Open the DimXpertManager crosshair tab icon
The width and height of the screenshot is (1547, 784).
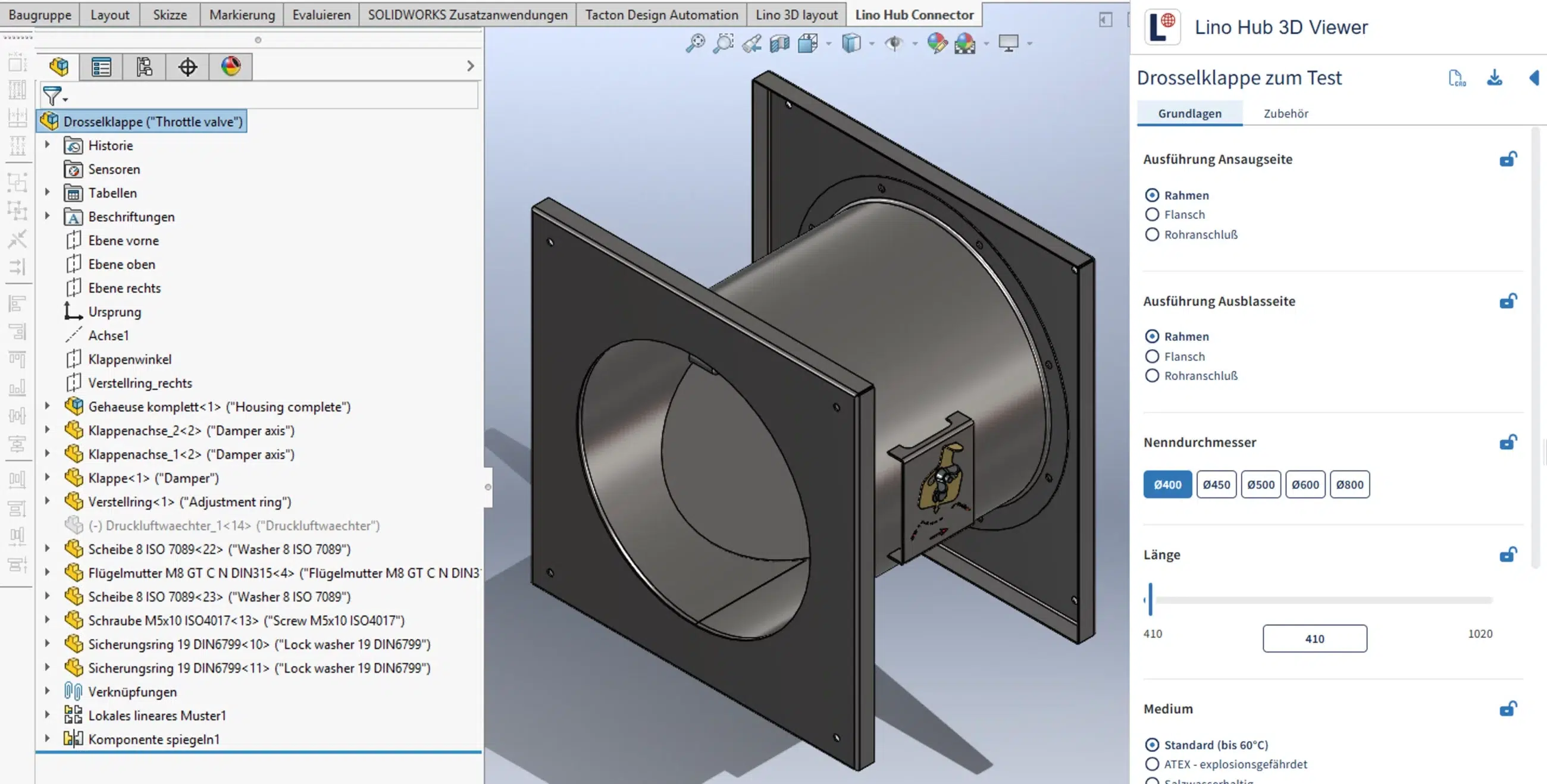[187, 66]
